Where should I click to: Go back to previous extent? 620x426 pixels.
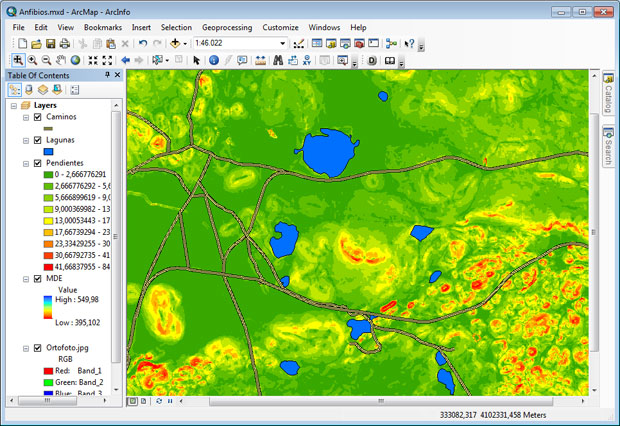click(x=125, y=60)
